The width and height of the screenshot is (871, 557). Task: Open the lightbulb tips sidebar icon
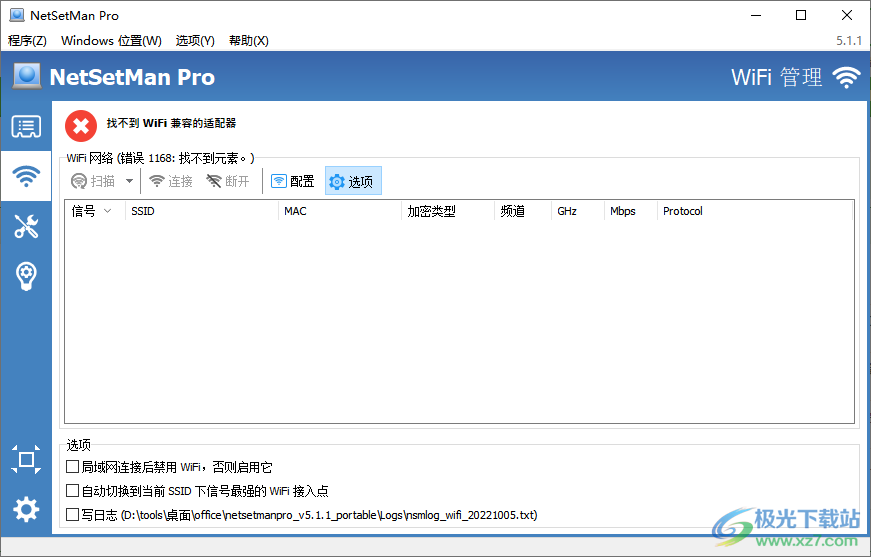26,275
